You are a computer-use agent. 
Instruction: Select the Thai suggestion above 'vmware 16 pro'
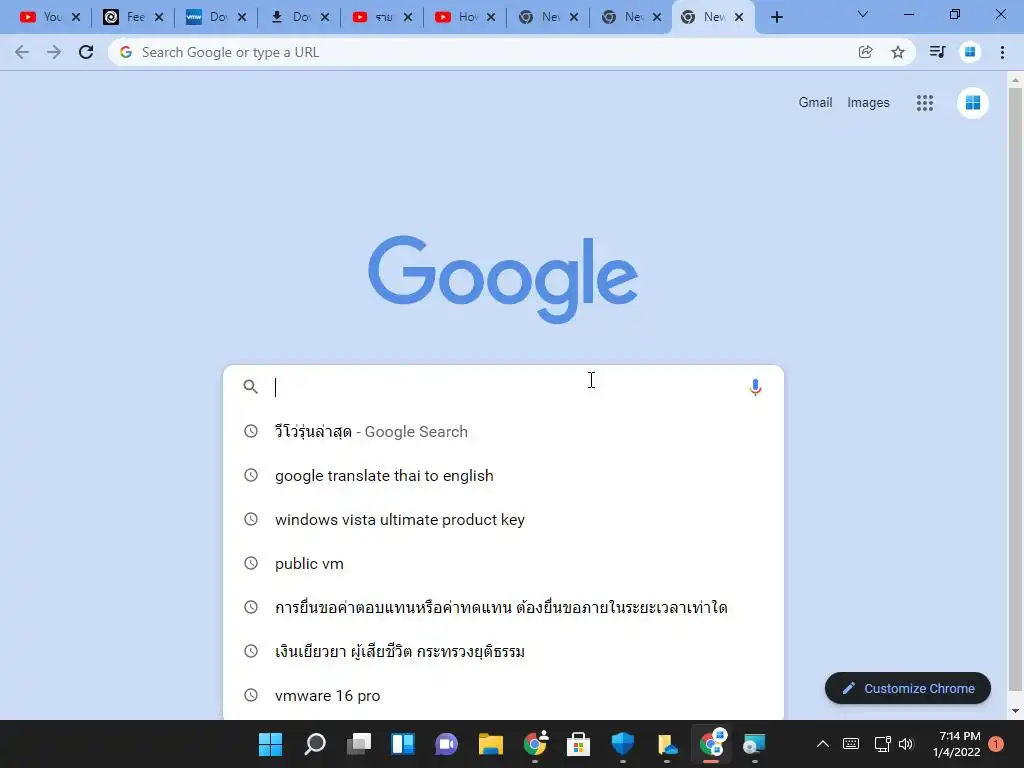[x=503, y=652]
